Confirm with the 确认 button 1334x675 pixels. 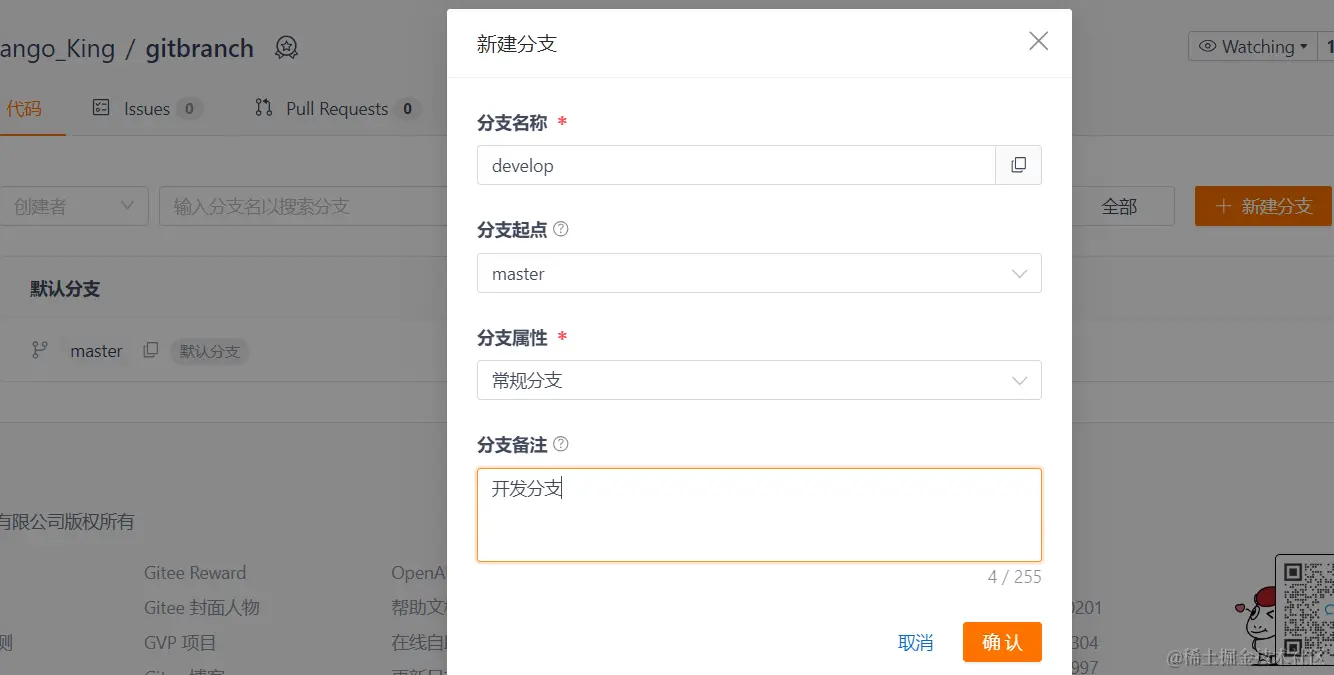coord(1002,642)
